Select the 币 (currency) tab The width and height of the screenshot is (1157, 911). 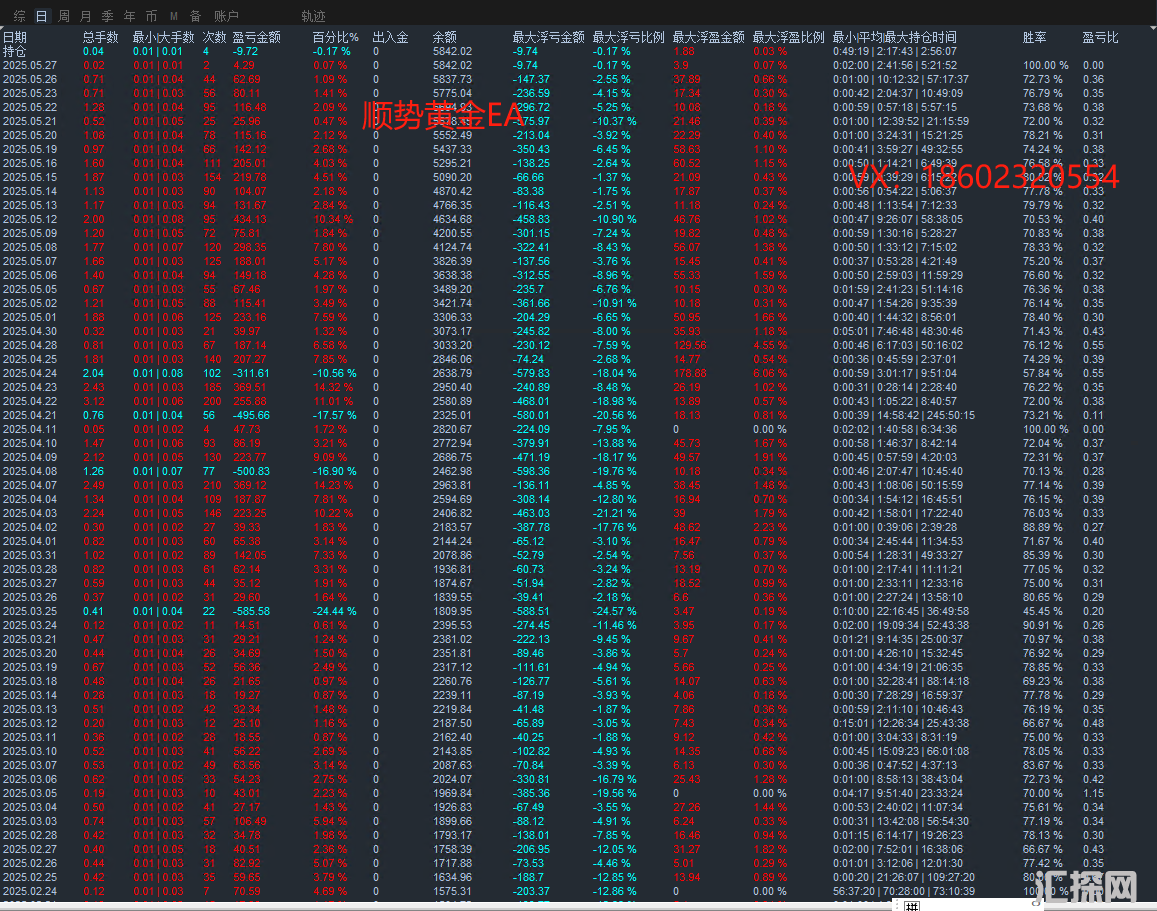pos(151,16)
